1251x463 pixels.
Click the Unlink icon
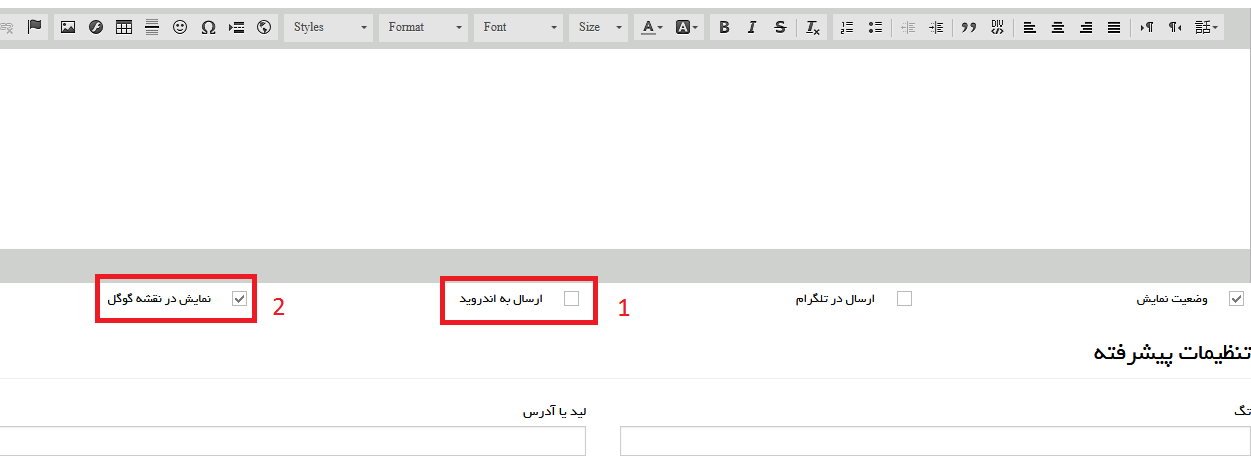pyautogui.click(x=8, y=27)
